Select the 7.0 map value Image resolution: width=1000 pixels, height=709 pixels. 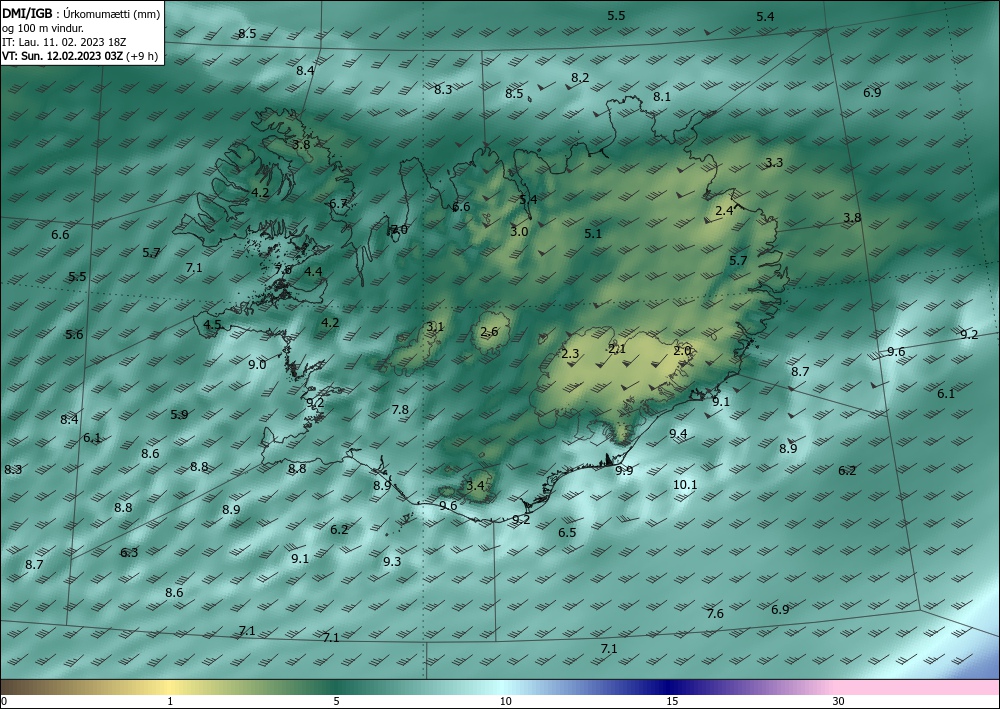click(399, 230)
